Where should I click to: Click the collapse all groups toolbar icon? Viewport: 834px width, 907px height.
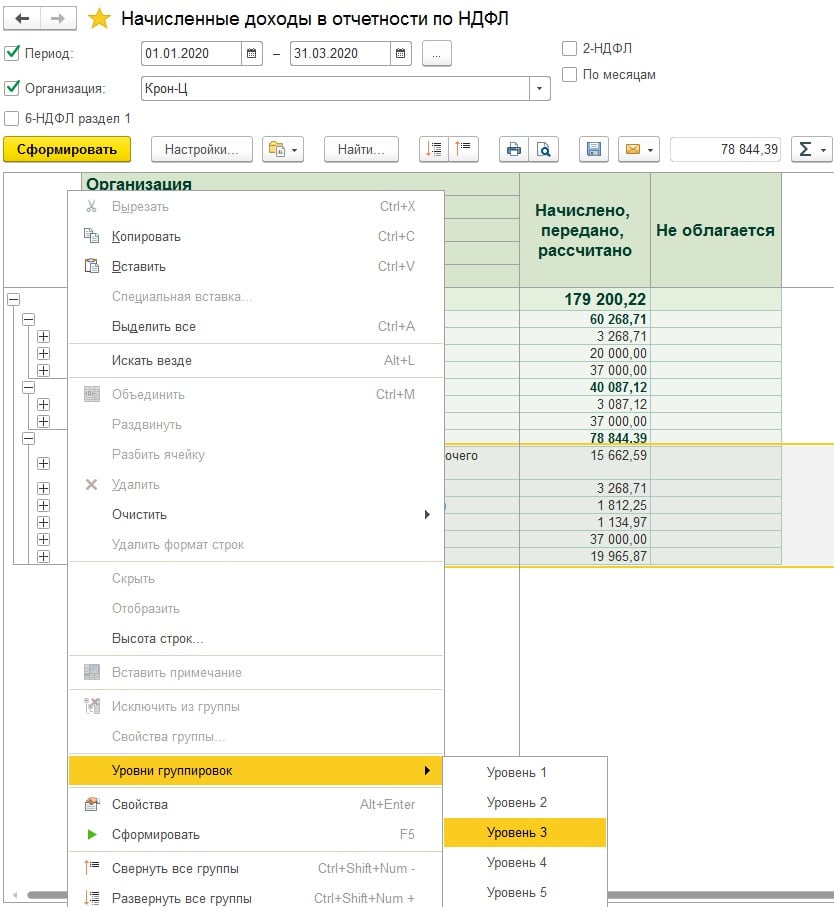(x=463, y=150)
